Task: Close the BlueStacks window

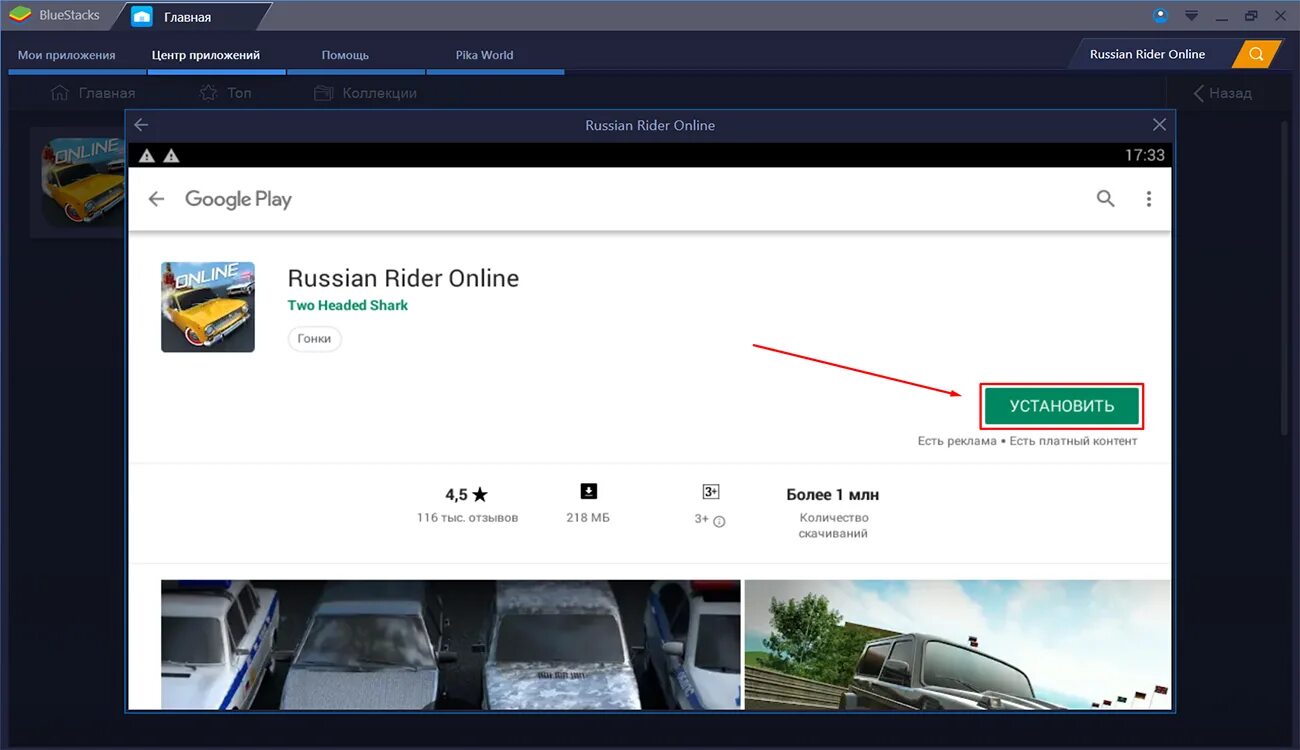Action: click(1281, 15)
